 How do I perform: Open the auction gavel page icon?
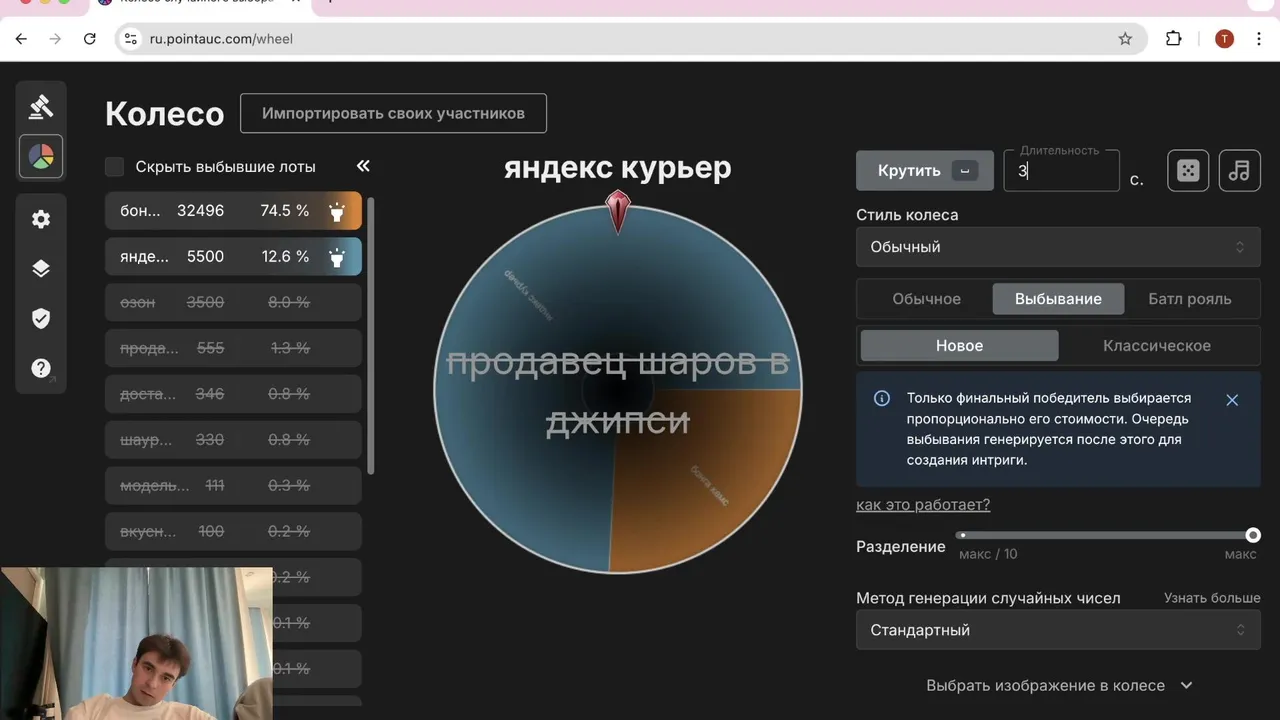click(41, 106)
